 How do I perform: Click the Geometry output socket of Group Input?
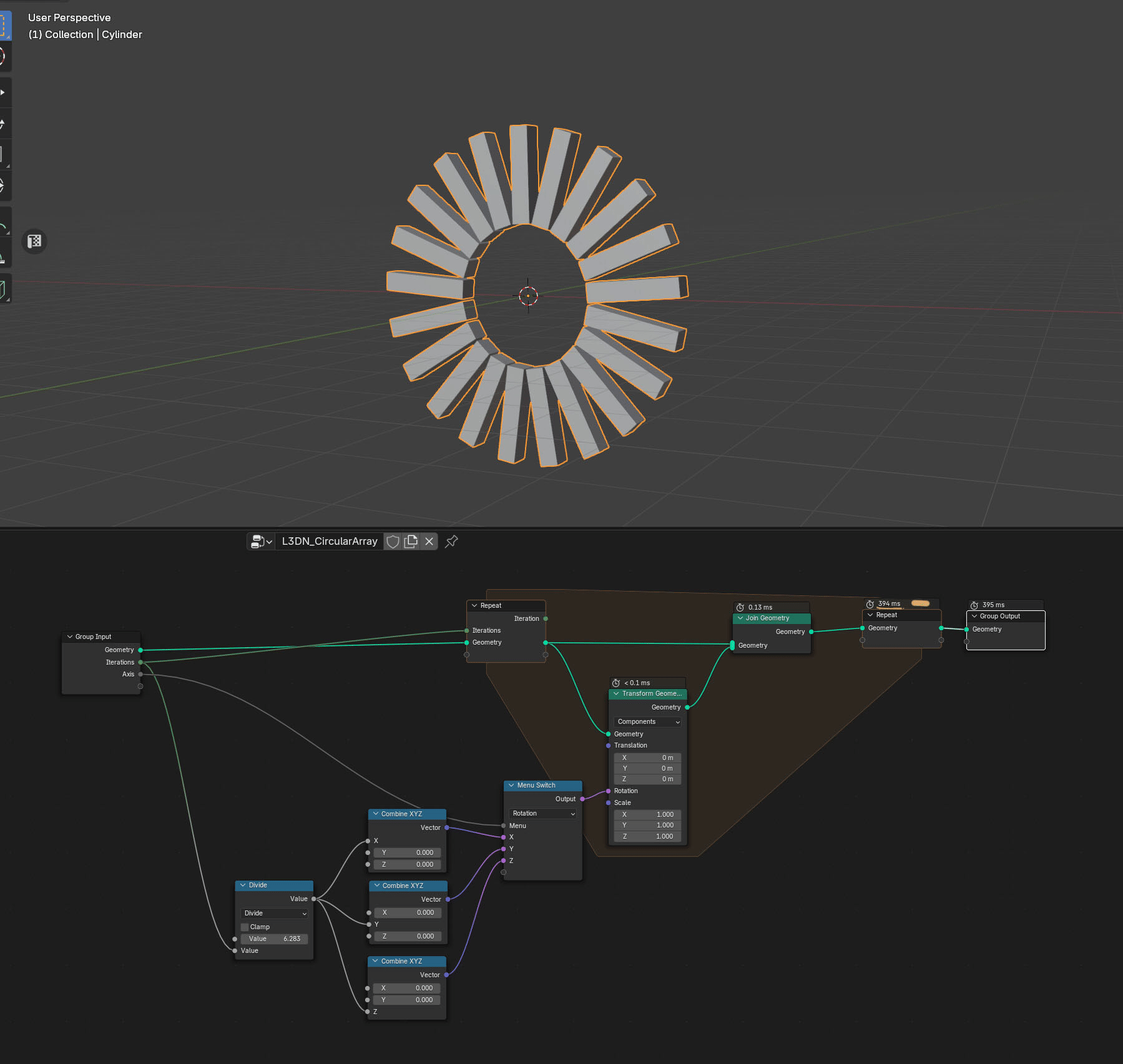tap(140, 650)
